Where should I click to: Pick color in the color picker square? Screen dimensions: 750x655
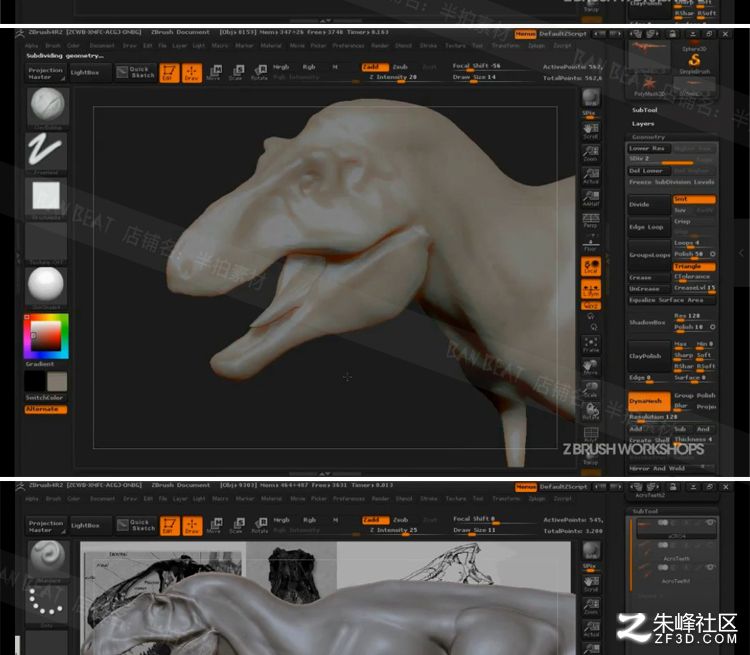click(46, 336)
